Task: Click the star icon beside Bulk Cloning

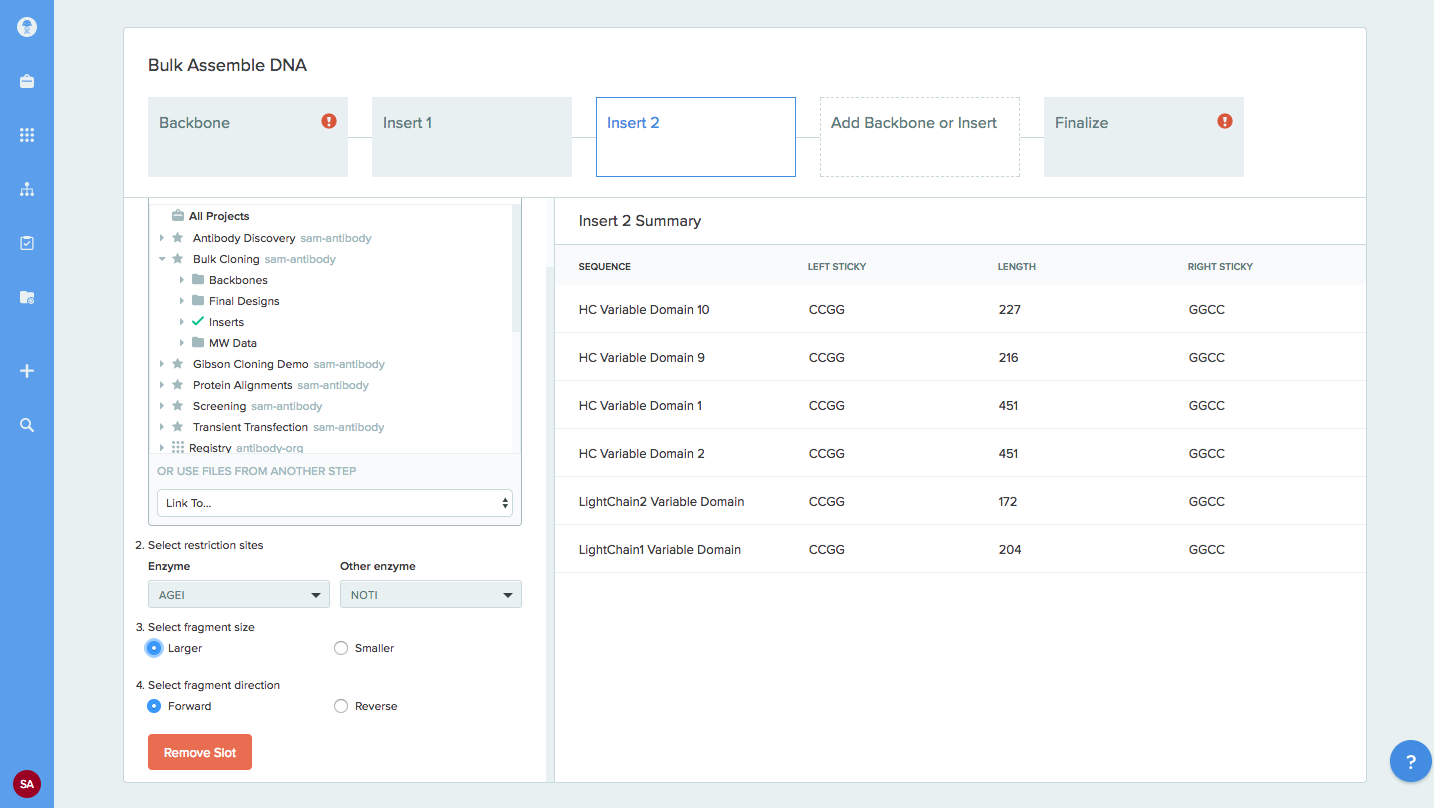Action: [x=177, y=259]
